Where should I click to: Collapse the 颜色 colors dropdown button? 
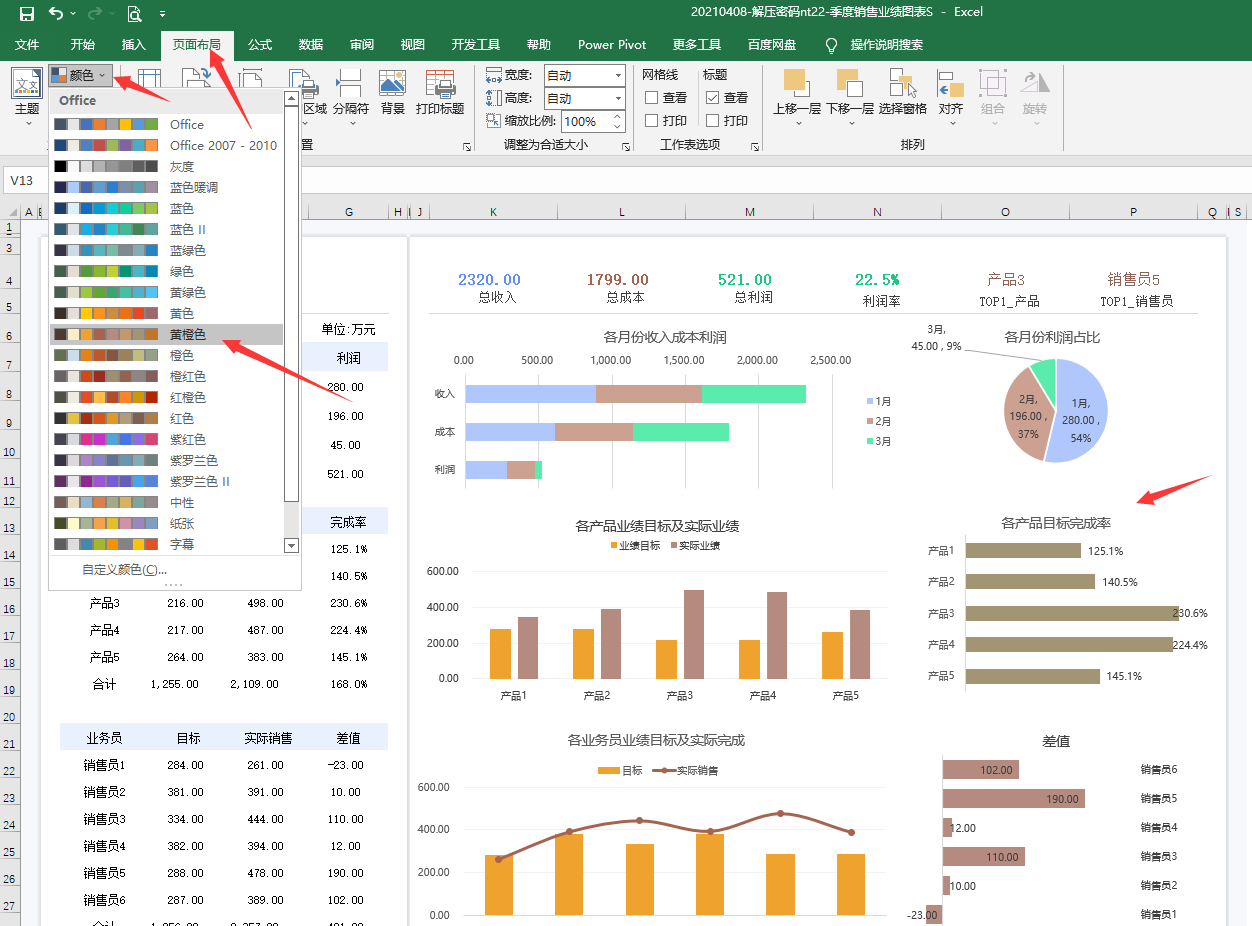click(x=80, y=76)
